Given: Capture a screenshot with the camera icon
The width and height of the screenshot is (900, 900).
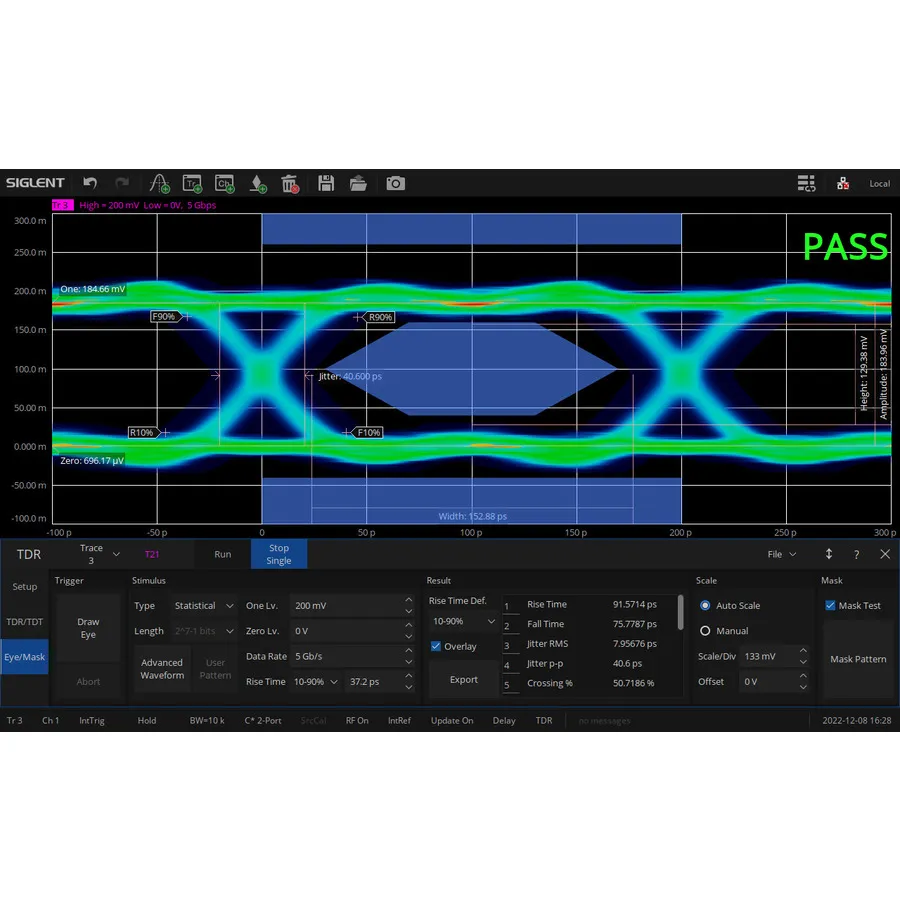Looking at the screenshot, I should click(x=395, y=183).
